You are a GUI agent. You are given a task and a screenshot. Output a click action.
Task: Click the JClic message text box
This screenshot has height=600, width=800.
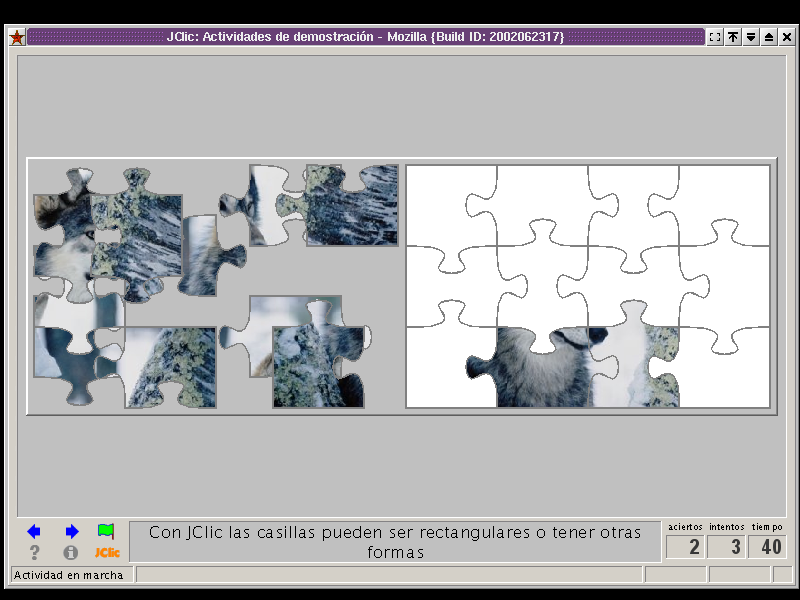(395, 541)
